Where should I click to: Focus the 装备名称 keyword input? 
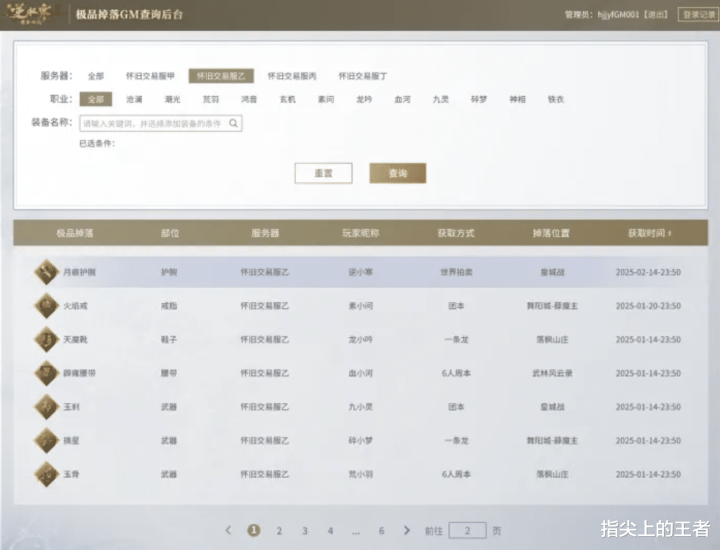pyautogui.click(x=161, y=123)
